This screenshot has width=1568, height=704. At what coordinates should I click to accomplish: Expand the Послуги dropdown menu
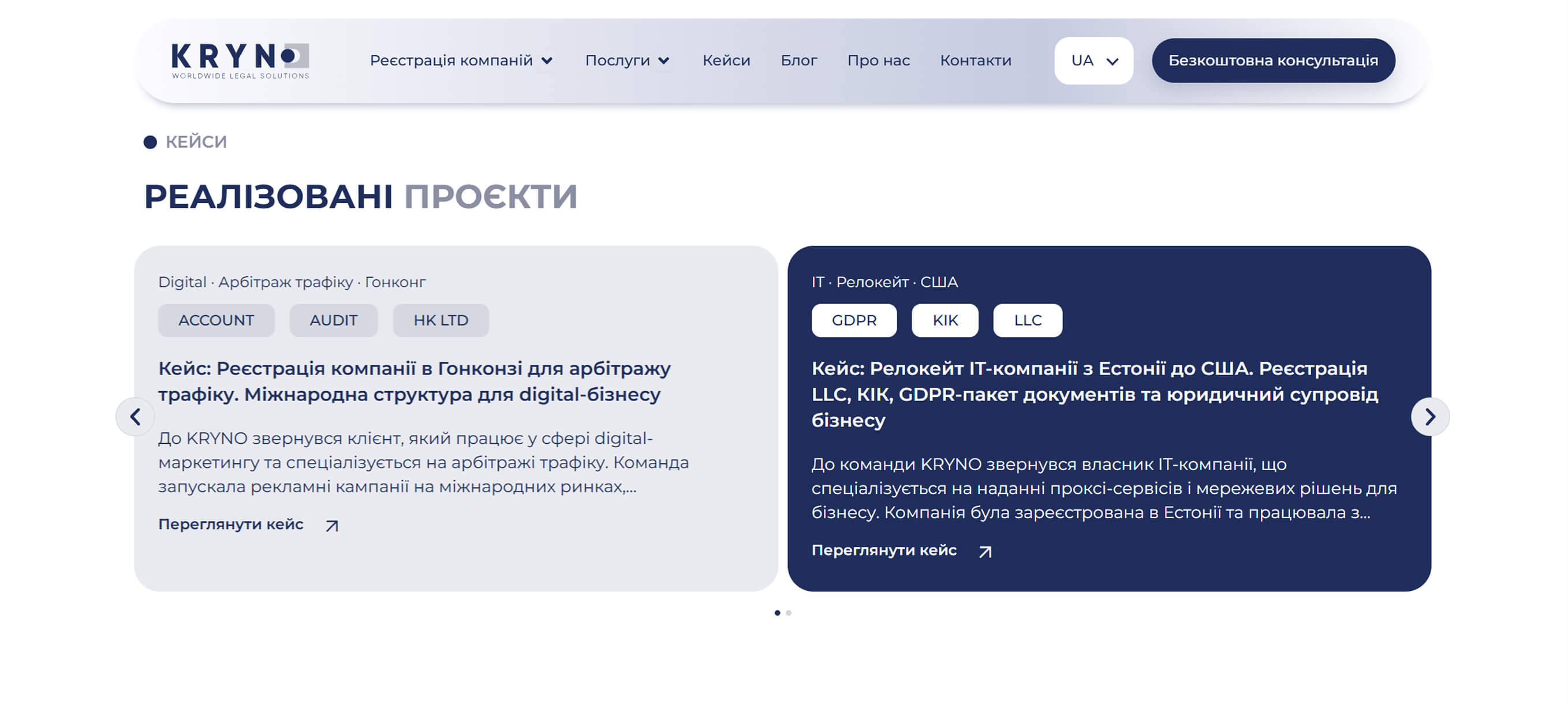627,61
